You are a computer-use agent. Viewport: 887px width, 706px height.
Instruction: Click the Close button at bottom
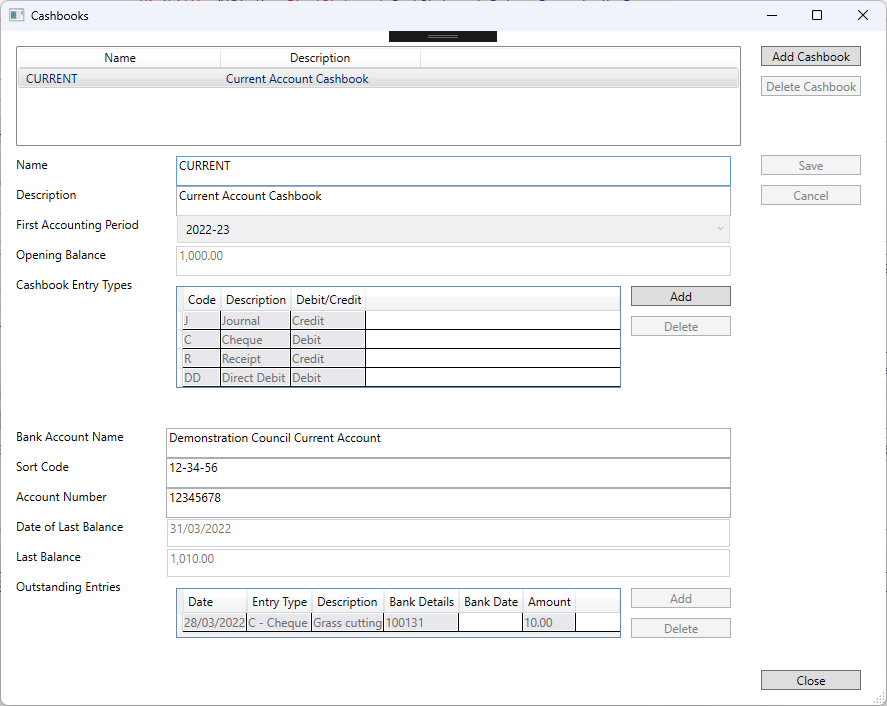pyautogui.click(x=811, y=681)
